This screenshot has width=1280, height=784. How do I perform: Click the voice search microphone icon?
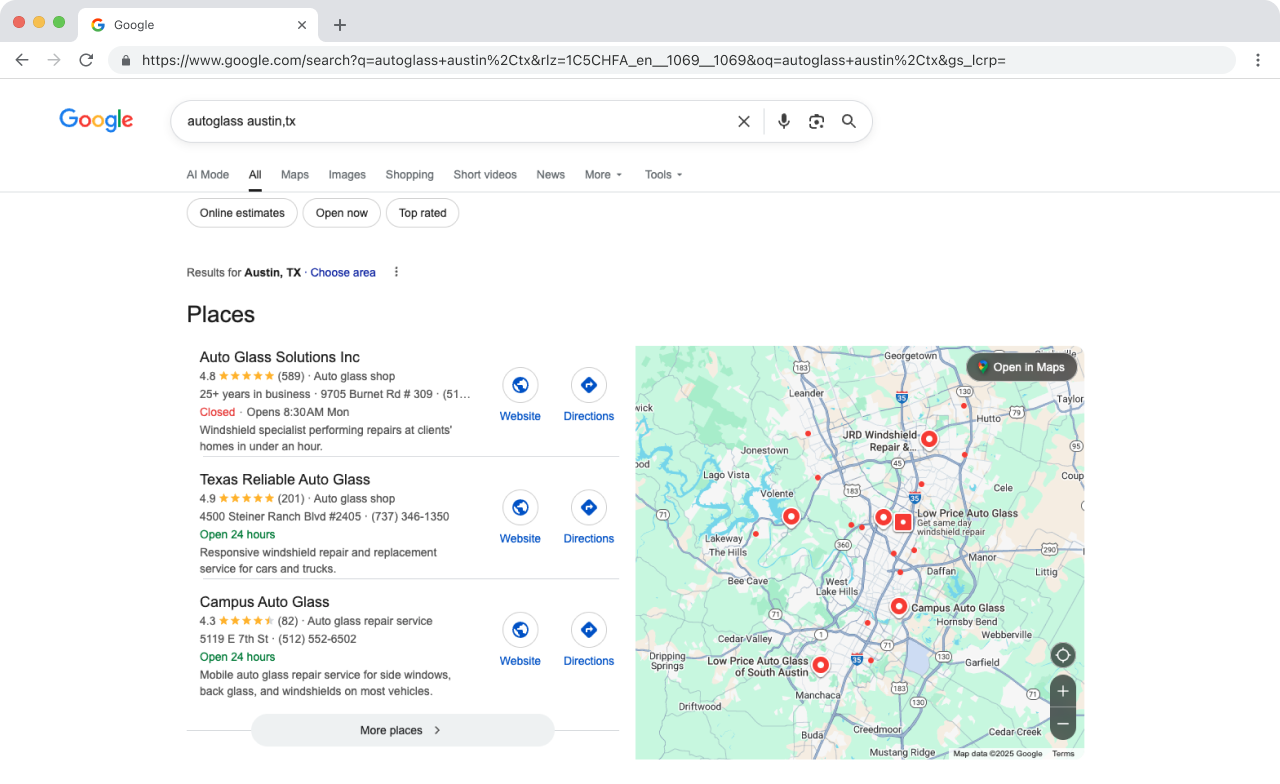click(x=784, y=121)
